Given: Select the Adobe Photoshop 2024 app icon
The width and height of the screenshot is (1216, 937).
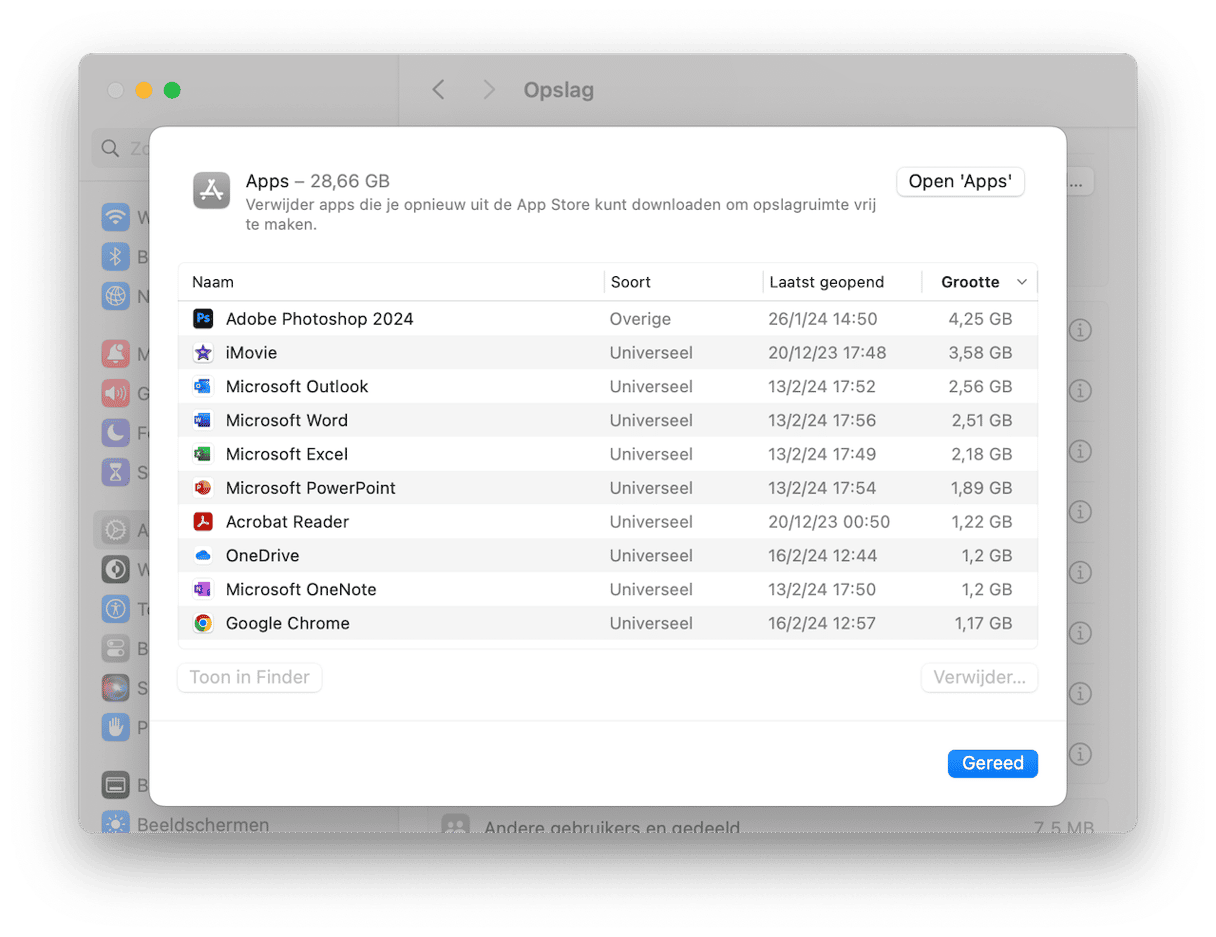Looking at the screenshot, I should point(203,319).
